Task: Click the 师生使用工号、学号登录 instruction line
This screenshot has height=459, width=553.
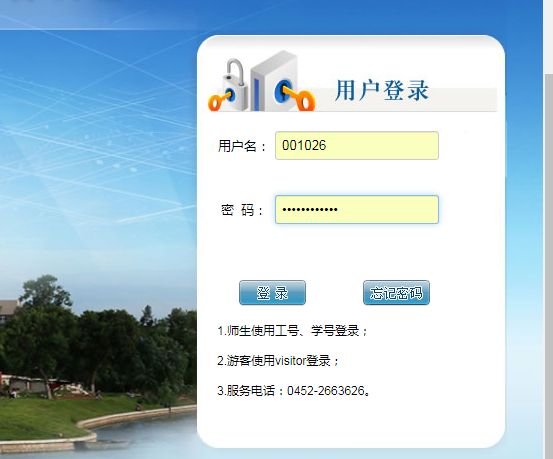Action: (x=292, y=331)
